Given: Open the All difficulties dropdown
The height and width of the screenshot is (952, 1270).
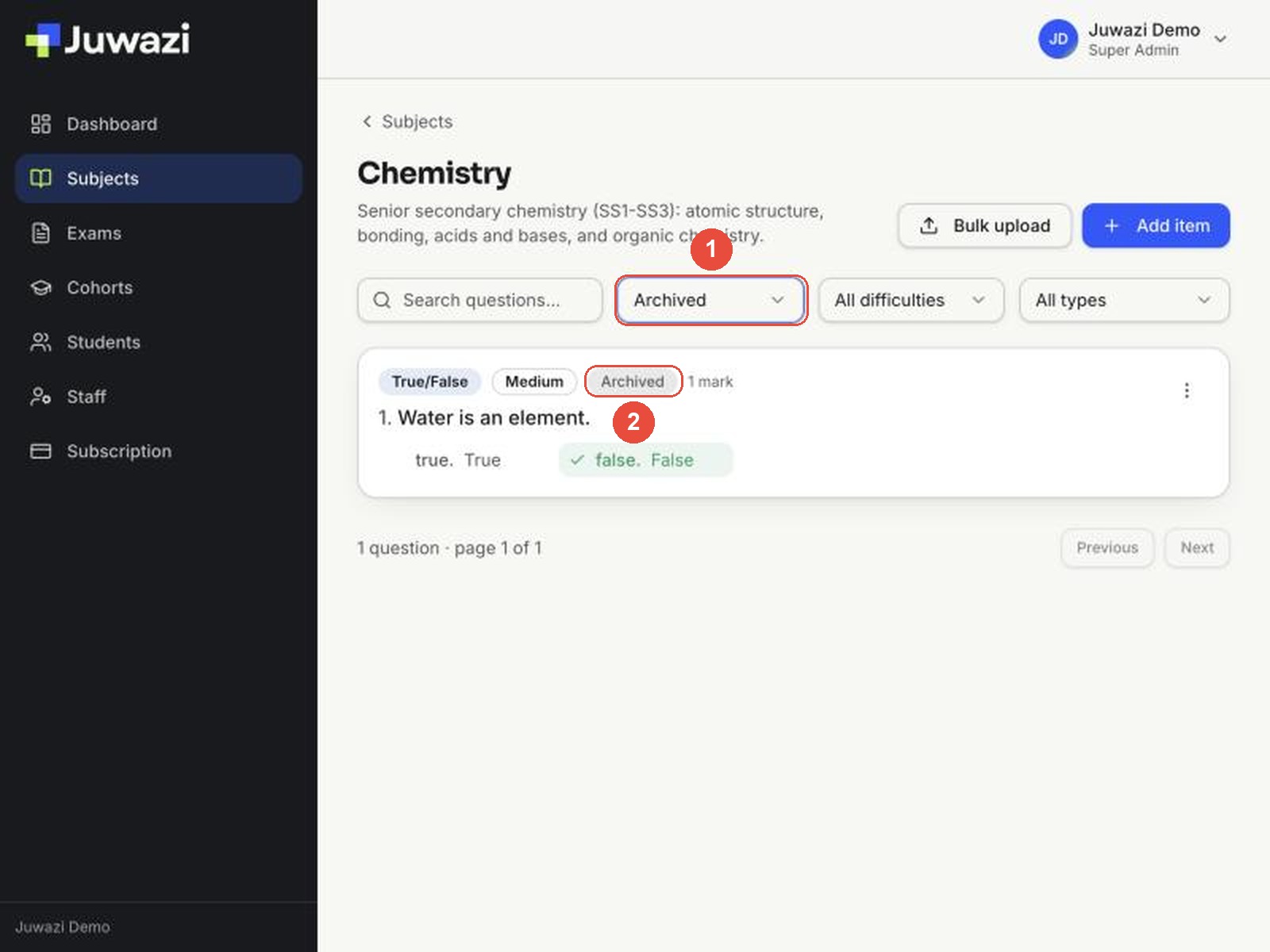Looking at the screenshot, I should point(911,300).
